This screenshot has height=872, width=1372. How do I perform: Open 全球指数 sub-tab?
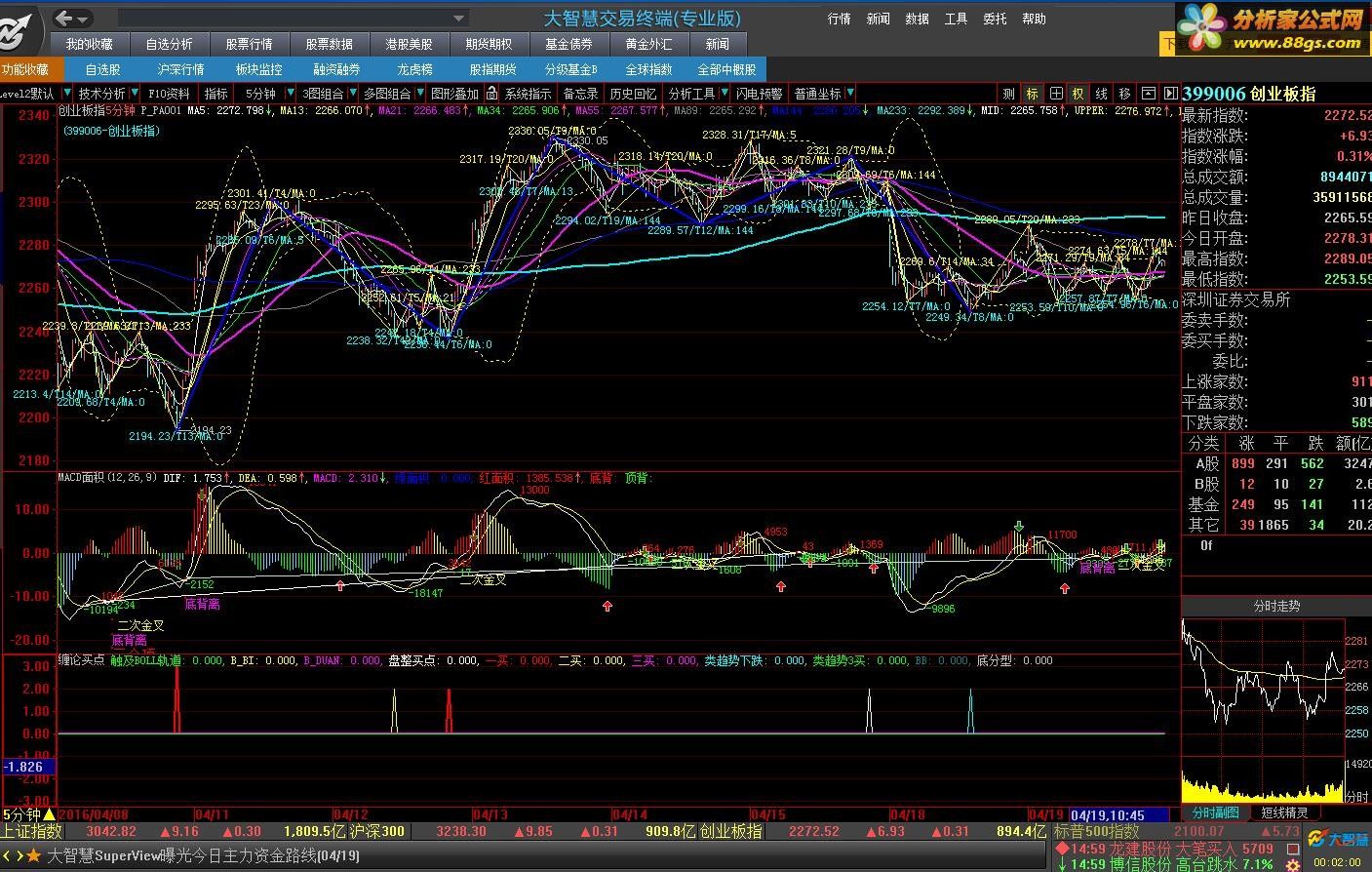(649, 69)
